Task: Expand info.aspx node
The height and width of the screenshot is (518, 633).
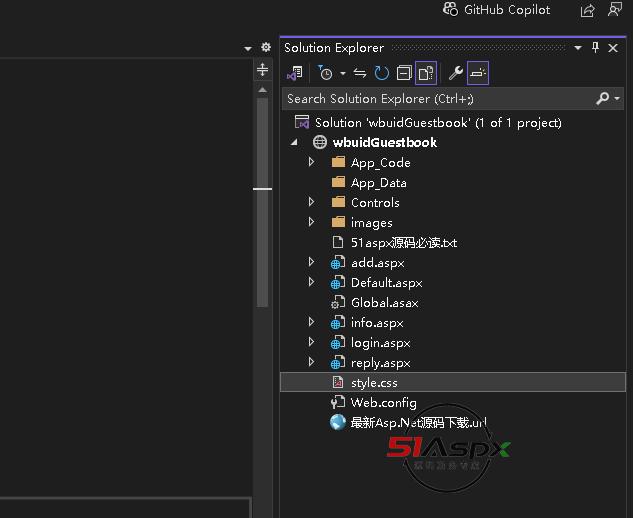Action: point(311,322)
